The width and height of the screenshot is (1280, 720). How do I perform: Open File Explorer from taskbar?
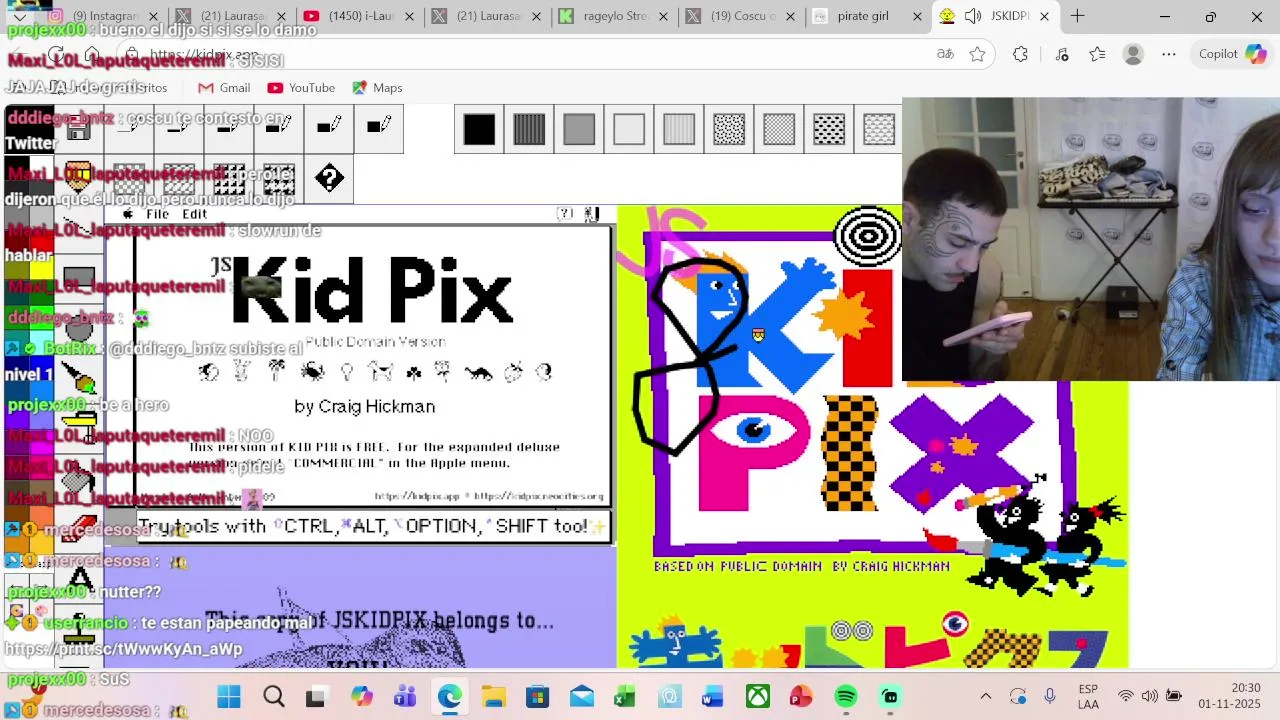[493, 697]
